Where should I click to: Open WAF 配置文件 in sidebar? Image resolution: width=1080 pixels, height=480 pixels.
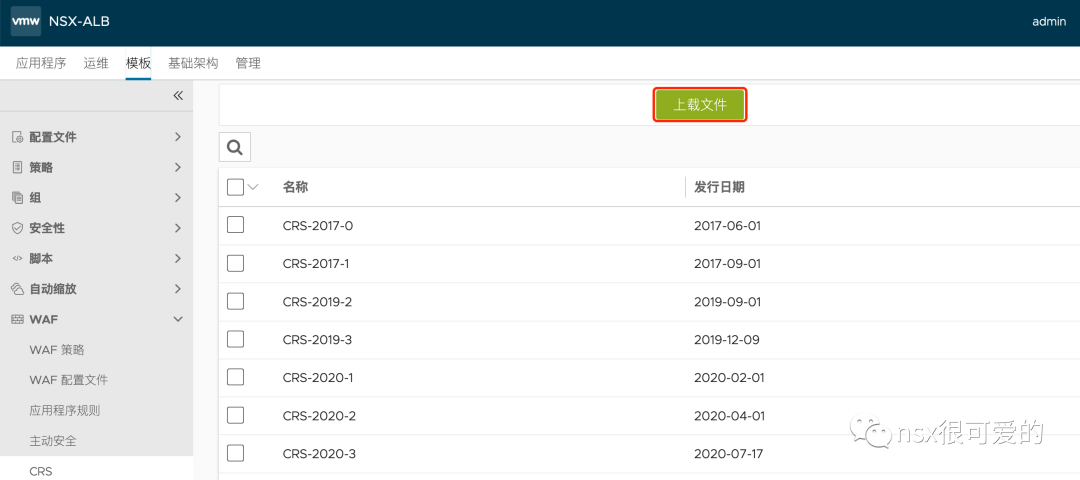pos(69,380)
